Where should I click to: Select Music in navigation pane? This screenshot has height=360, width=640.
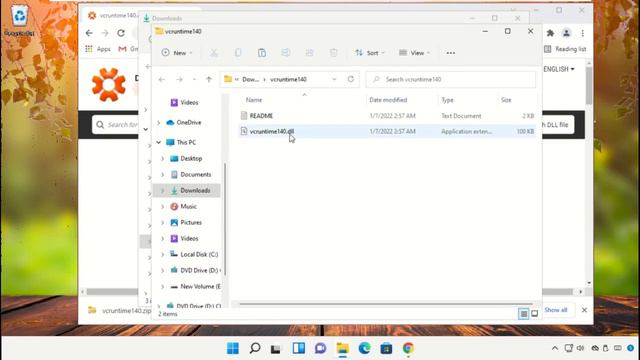[188, 207]
